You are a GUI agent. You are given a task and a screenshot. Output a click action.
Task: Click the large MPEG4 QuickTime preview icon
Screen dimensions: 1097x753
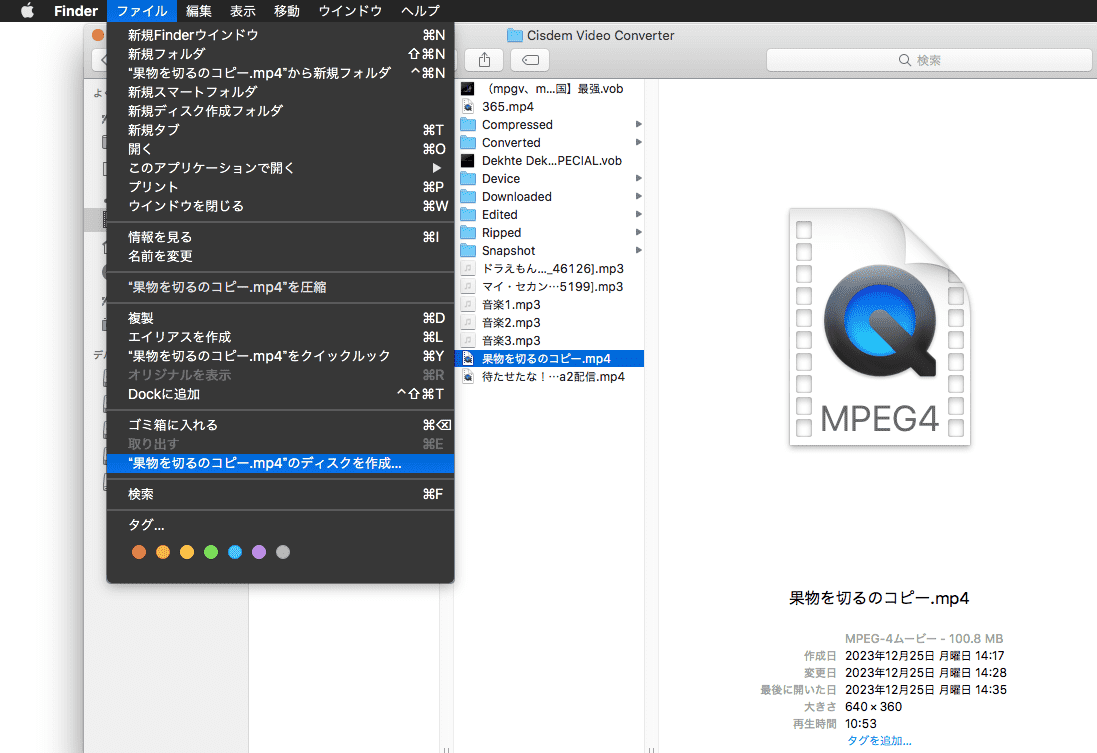(x=879, y=327)
